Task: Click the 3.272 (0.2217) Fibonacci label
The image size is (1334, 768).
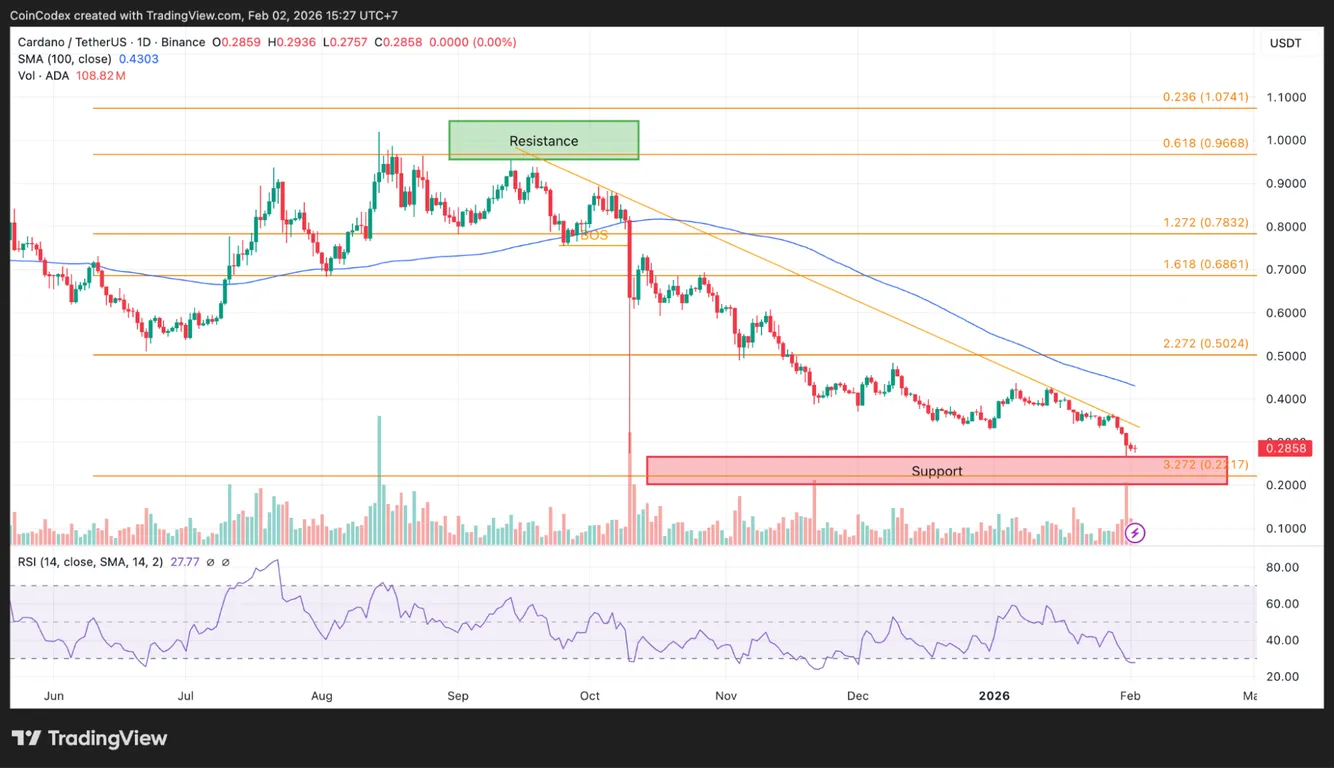Action: pos(1205,464)
